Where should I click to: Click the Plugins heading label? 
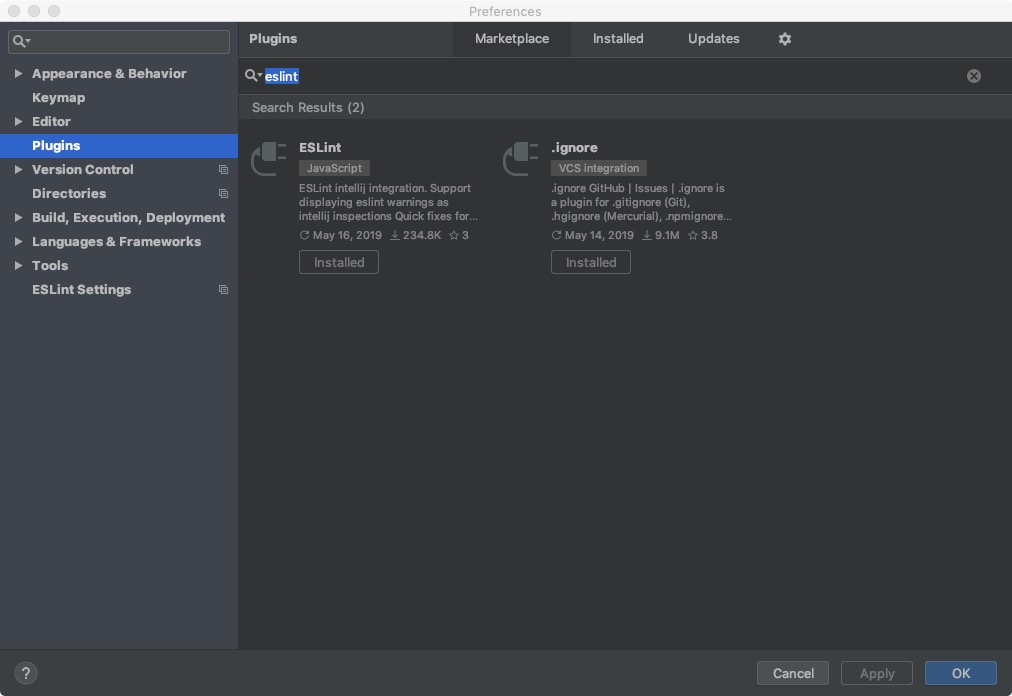[x=273, y=39]
